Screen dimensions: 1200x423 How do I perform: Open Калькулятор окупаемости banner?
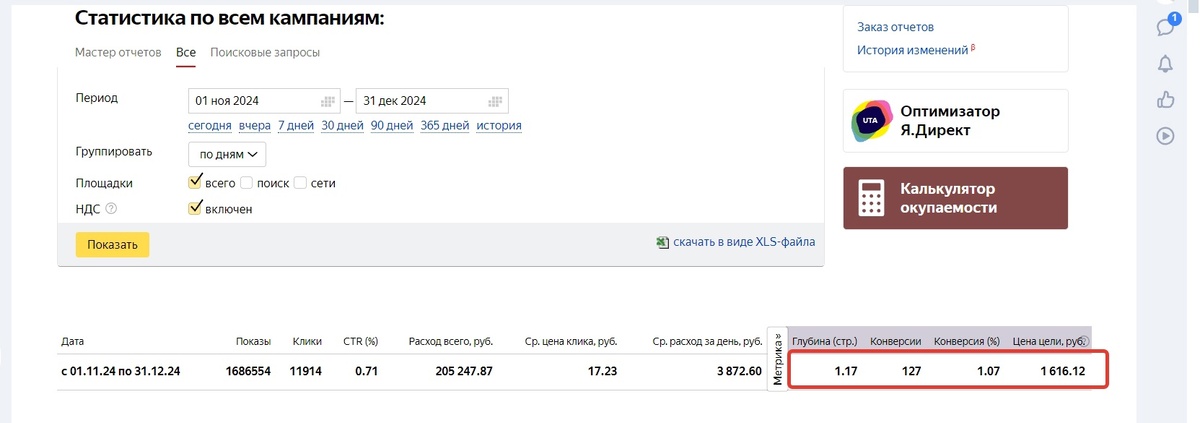955,198
